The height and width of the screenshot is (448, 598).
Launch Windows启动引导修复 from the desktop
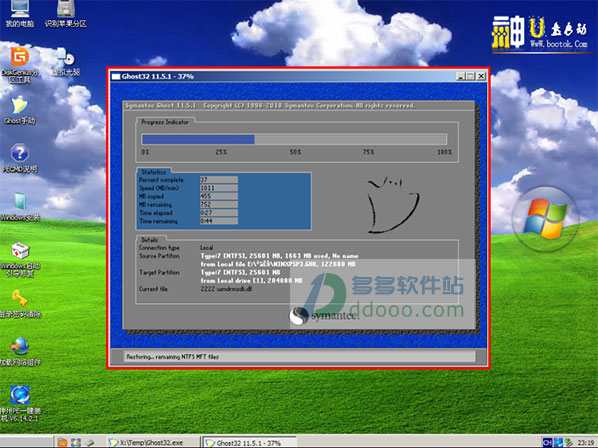point(20,259)
